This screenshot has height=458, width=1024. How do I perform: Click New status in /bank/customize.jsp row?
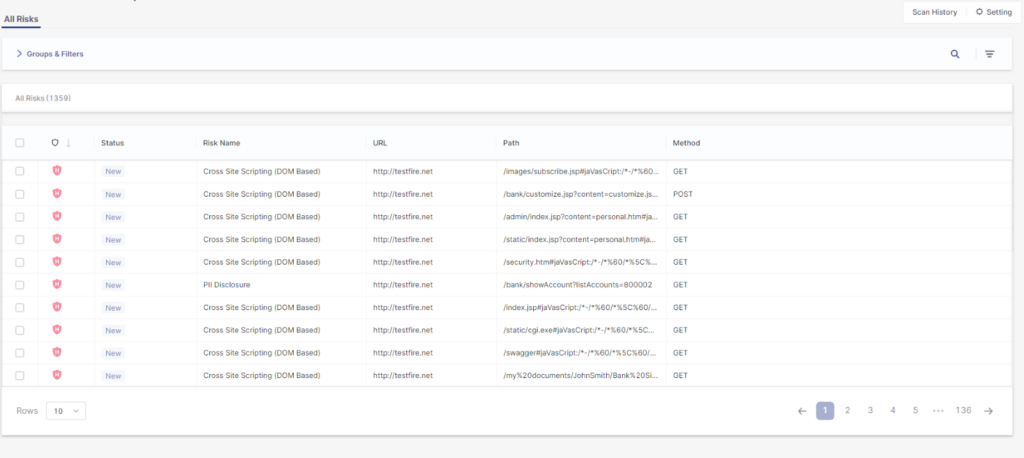coord(113,194)
